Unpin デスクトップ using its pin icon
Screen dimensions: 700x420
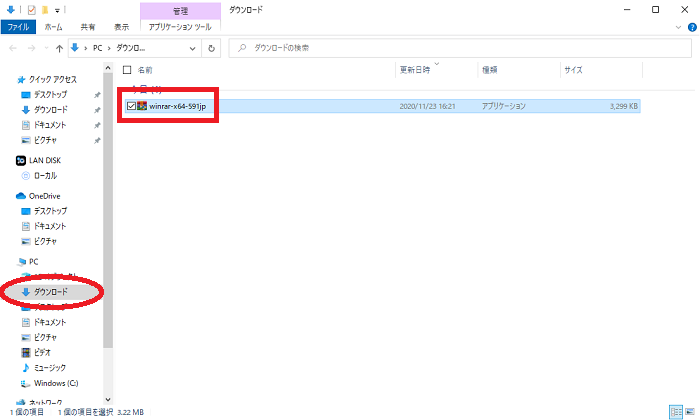(97, 95)
